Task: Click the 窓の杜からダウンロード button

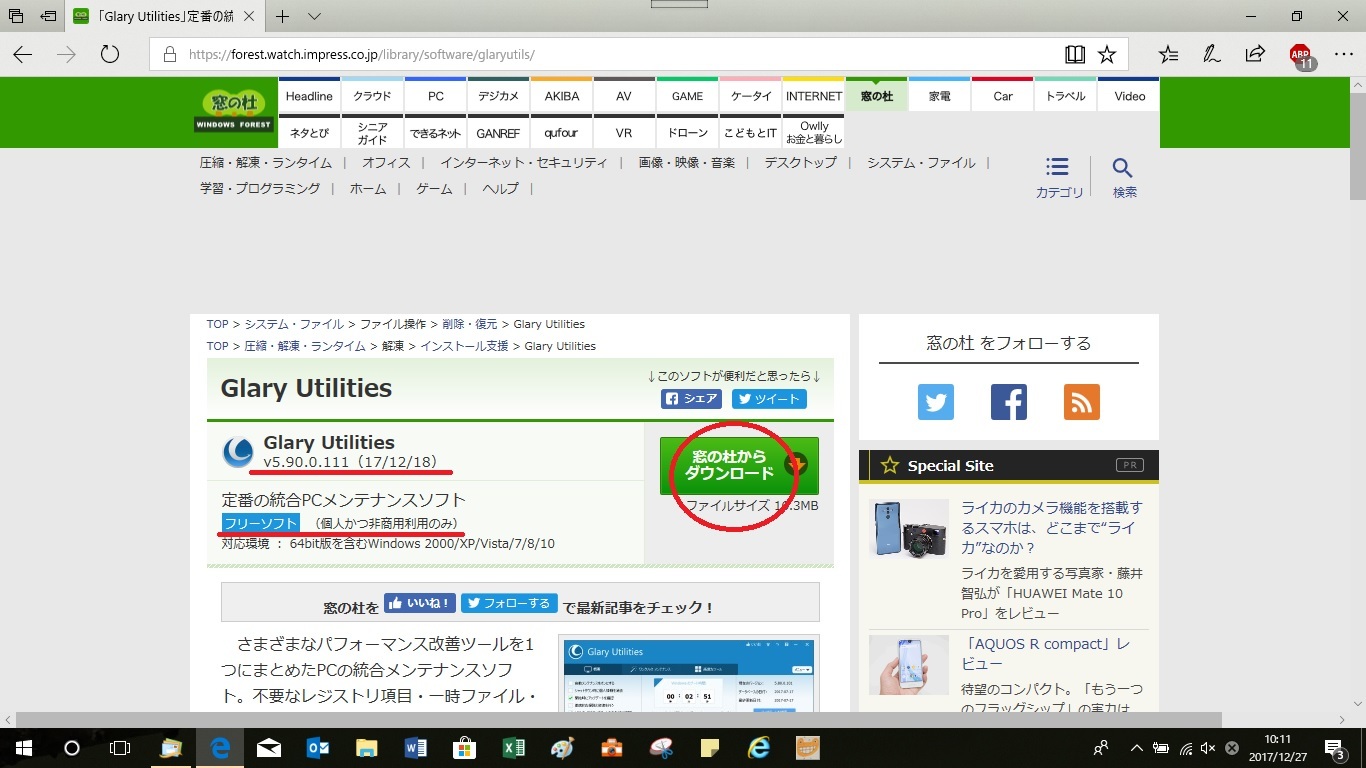Action: click(x=739, y=465)
